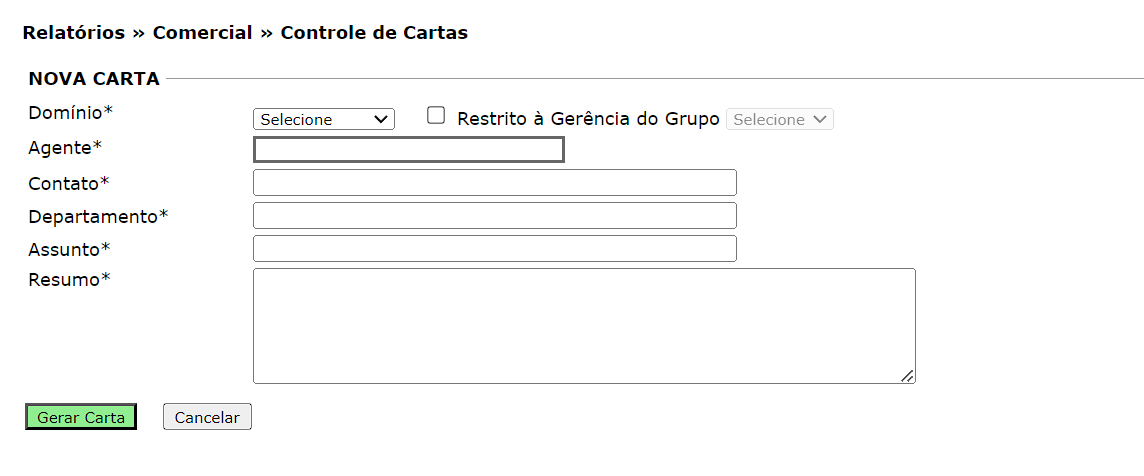Click the Departamento field label
The height and width of the screenshot is (476, 1144).
coord(97,217)
